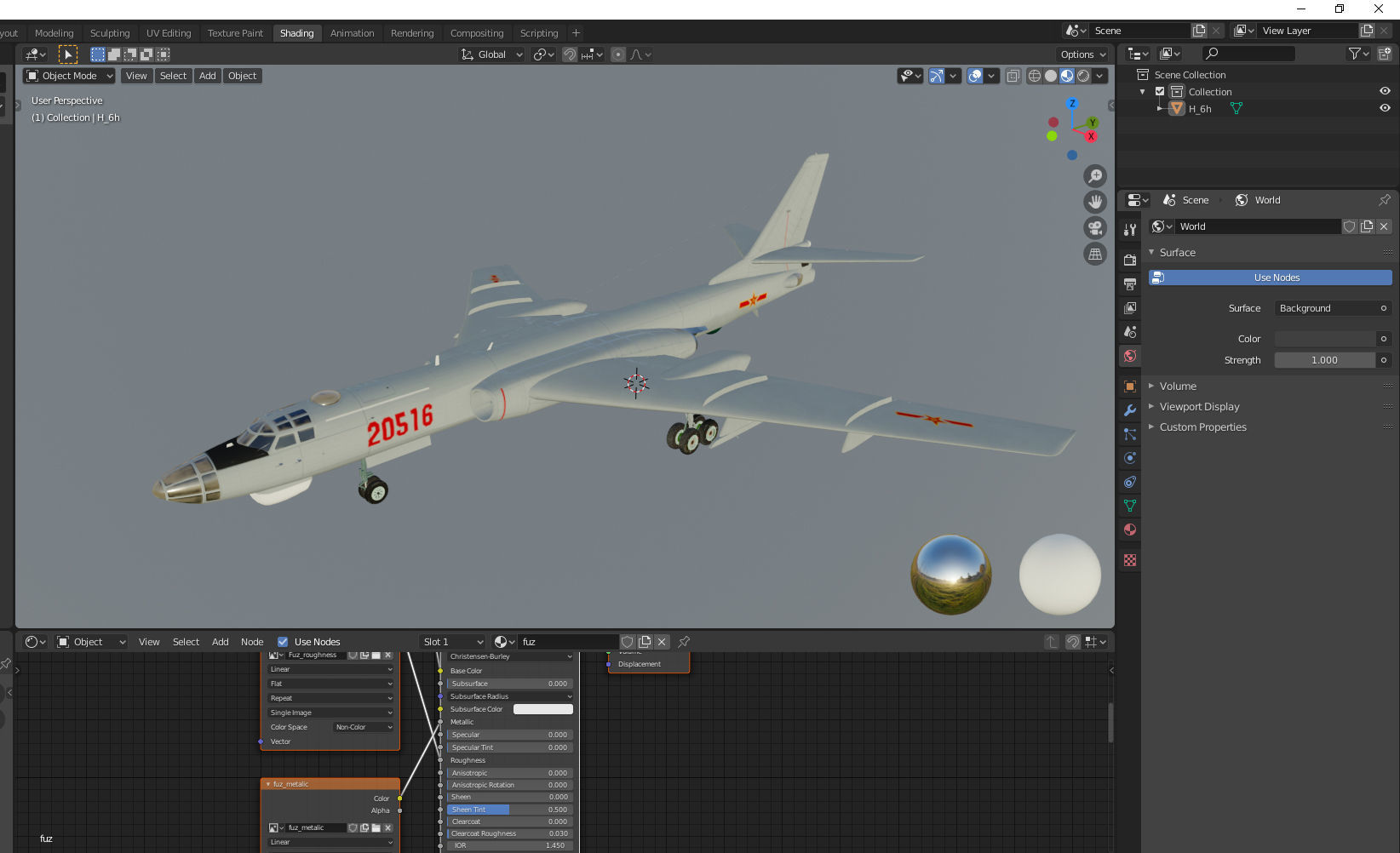The image size is (1400, 853).
Task: Hide H_6h object with its eye icon
Action: [x=1385, y=108]
